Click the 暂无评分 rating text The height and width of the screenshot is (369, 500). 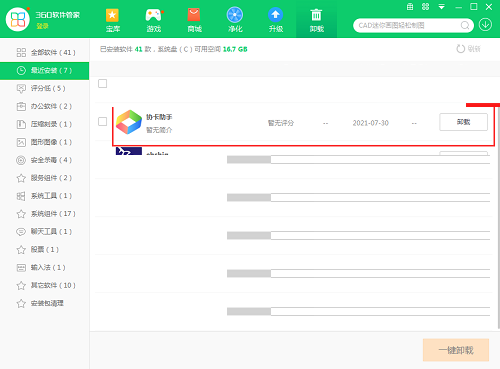[281, 123]
